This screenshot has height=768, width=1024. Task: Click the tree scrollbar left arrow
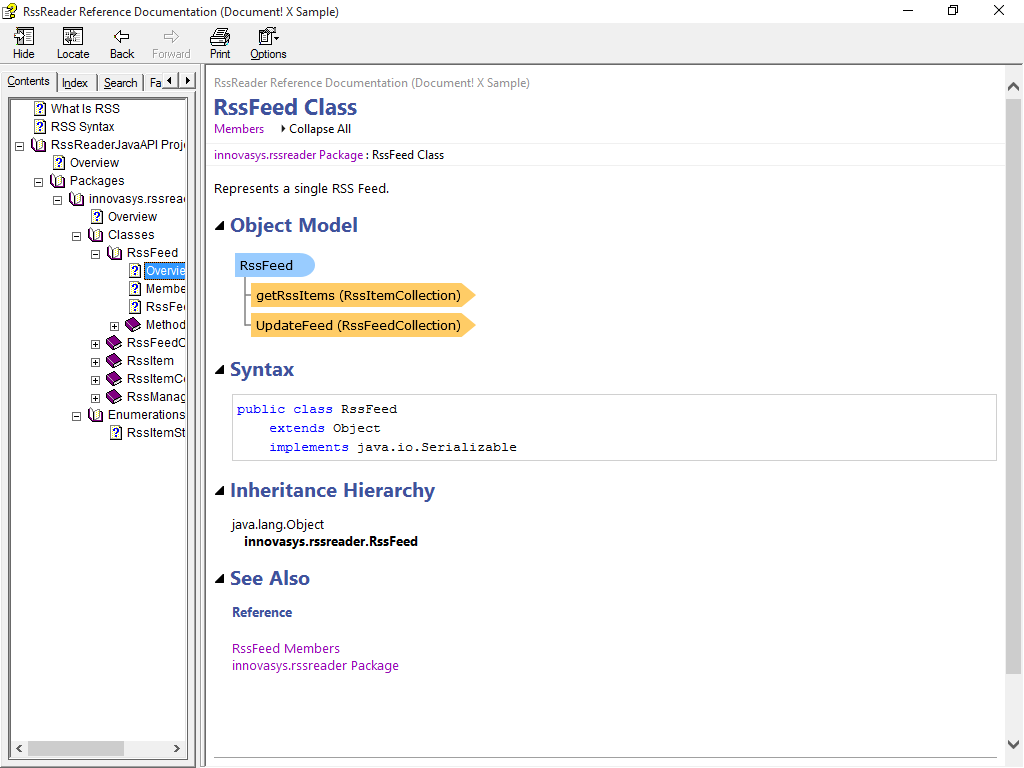point(19,748)
